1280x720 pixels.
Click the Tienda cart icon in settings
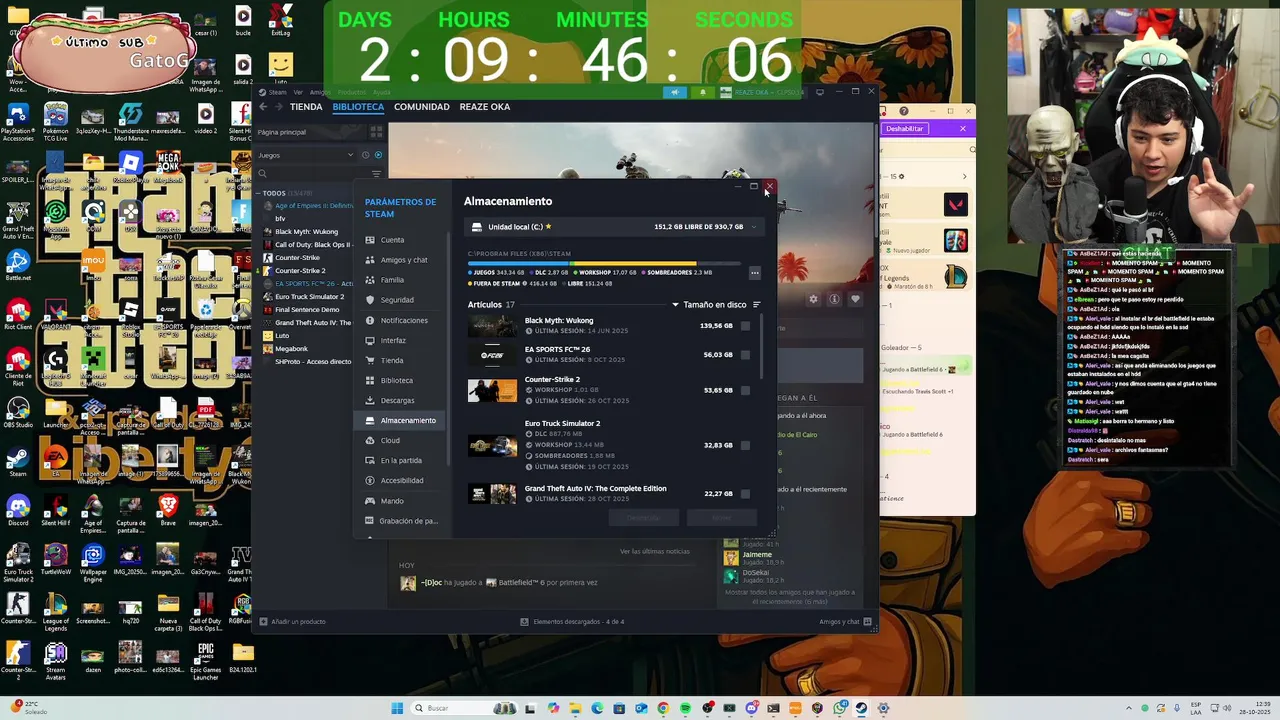pos(370,360)
